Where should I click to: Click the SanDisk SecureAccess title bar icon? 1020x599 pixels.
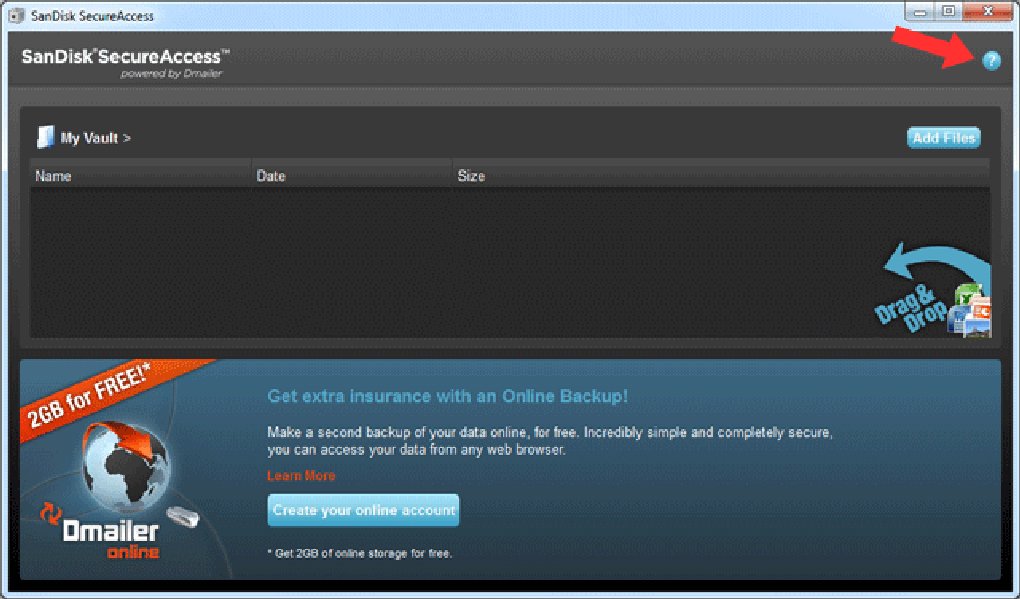point(14,14)
